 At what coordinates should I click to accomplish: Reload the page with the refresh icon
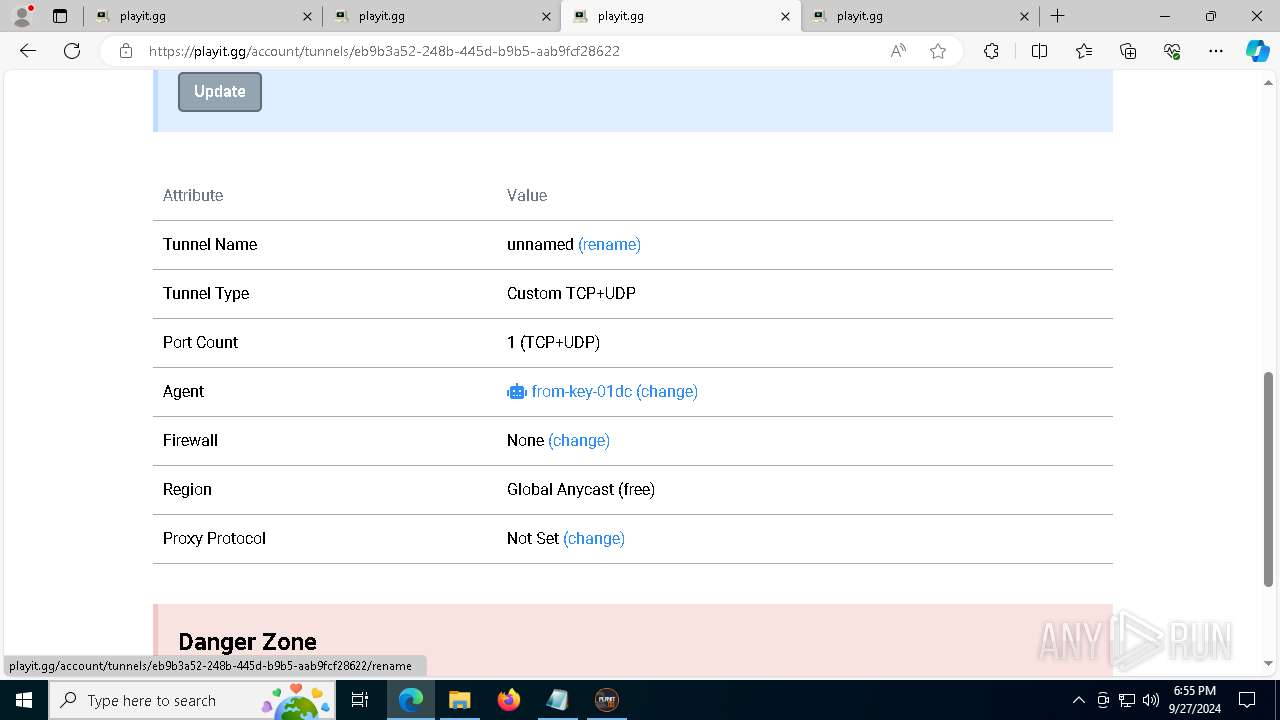click(72, 51)
